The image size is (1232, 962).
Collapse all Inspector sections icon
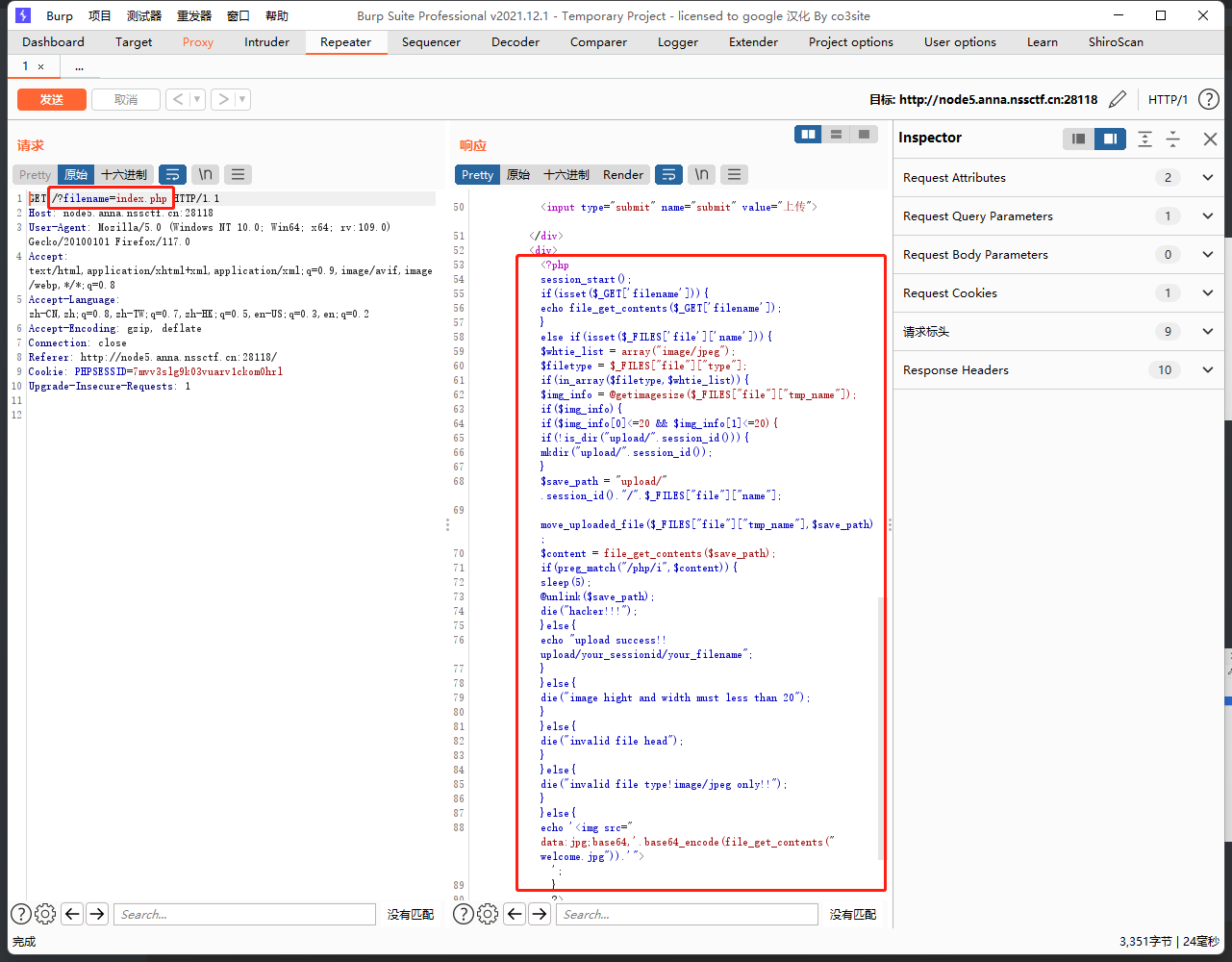coord(1173,139)
